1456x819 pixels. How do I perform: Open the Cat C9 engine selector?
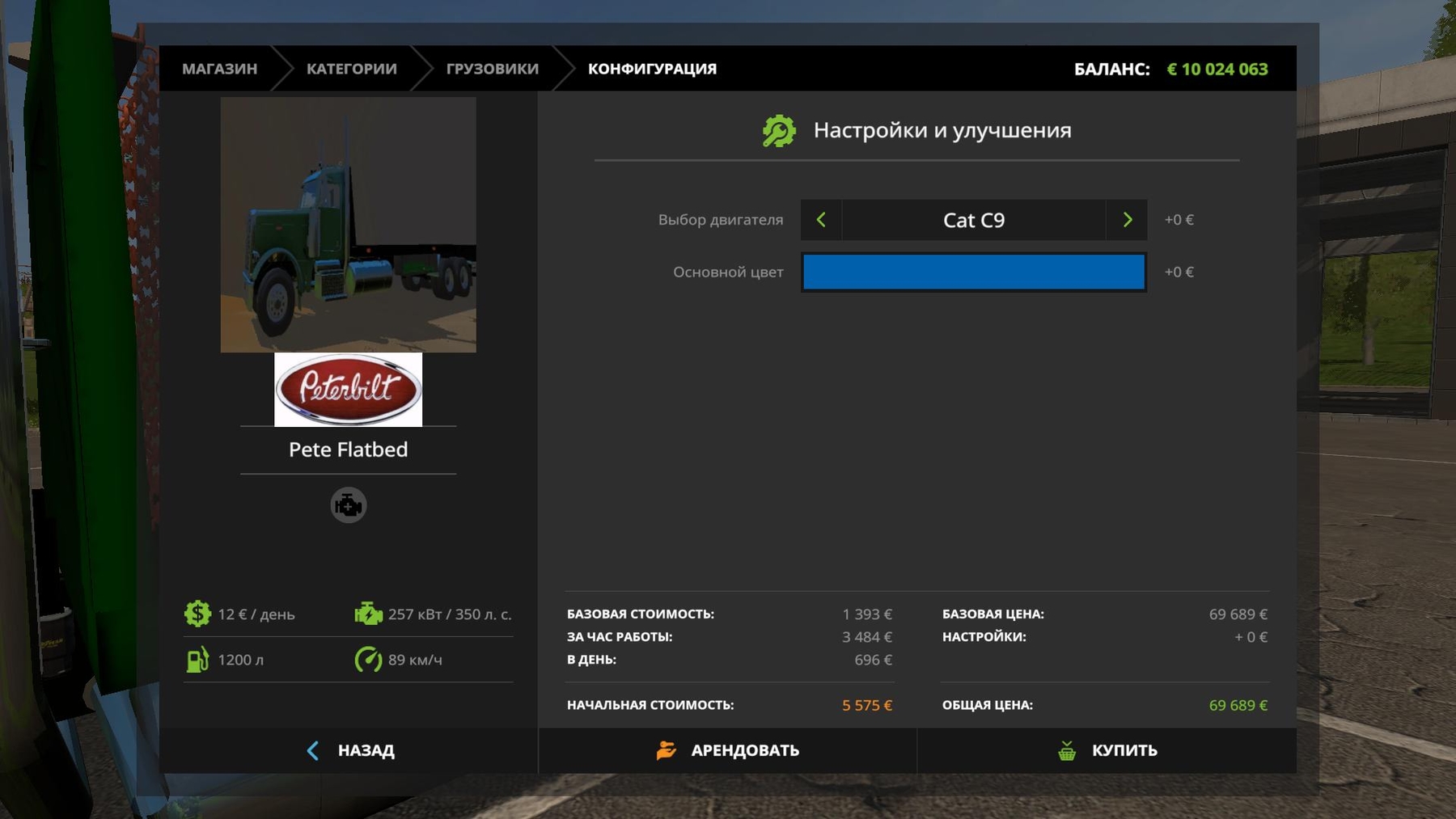(x=973, y=220)
